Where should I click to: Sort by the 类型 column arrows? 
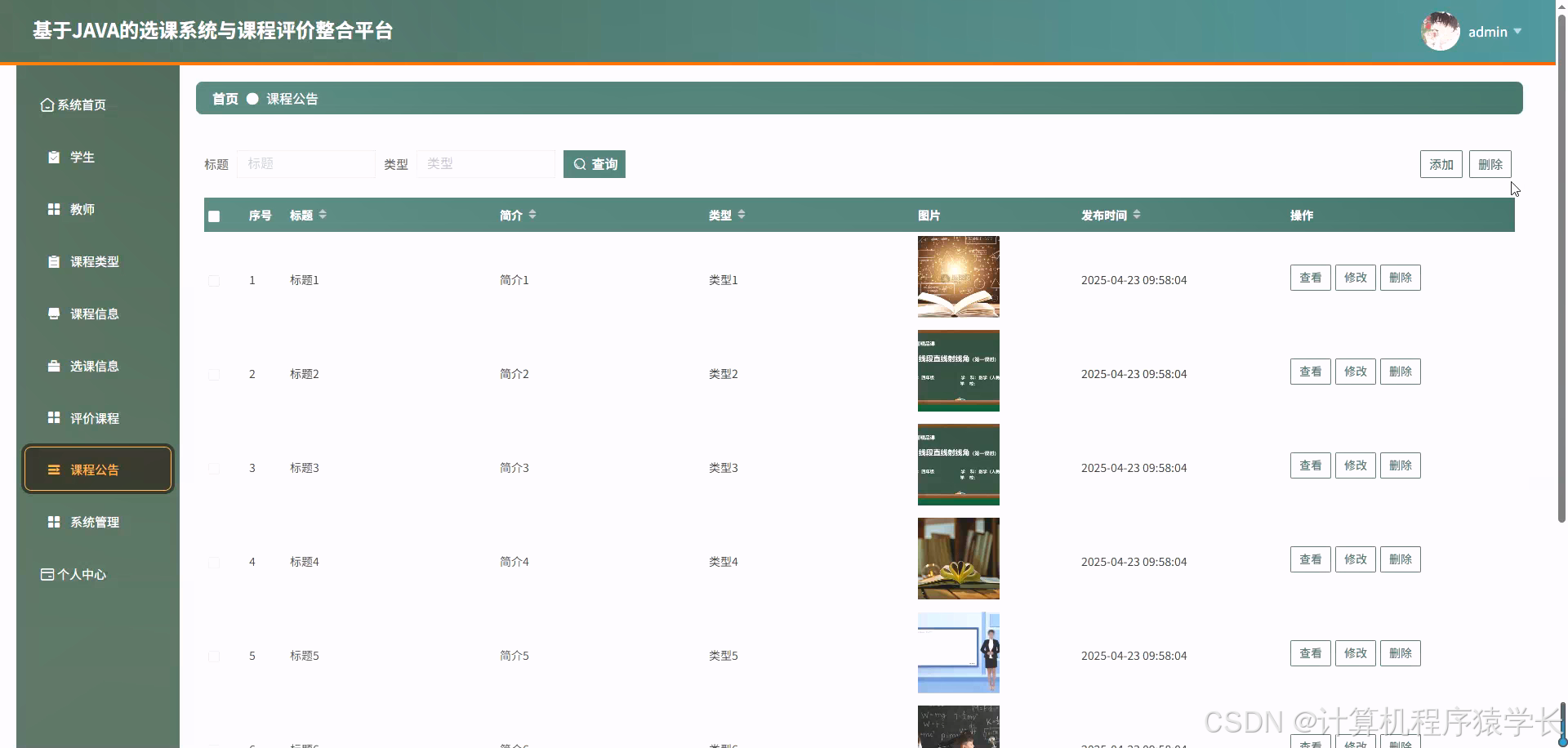click(742, 214)
